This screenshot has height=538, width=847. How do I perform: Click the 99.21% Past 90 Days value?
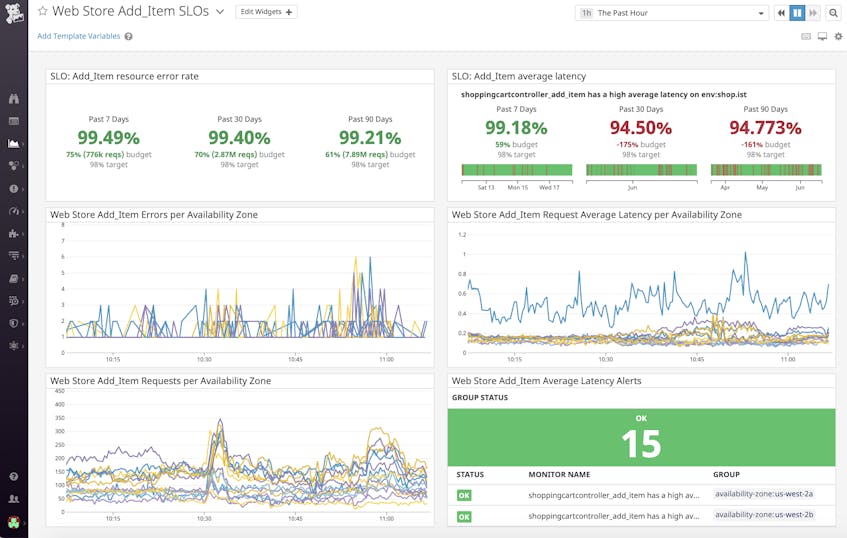370,138
